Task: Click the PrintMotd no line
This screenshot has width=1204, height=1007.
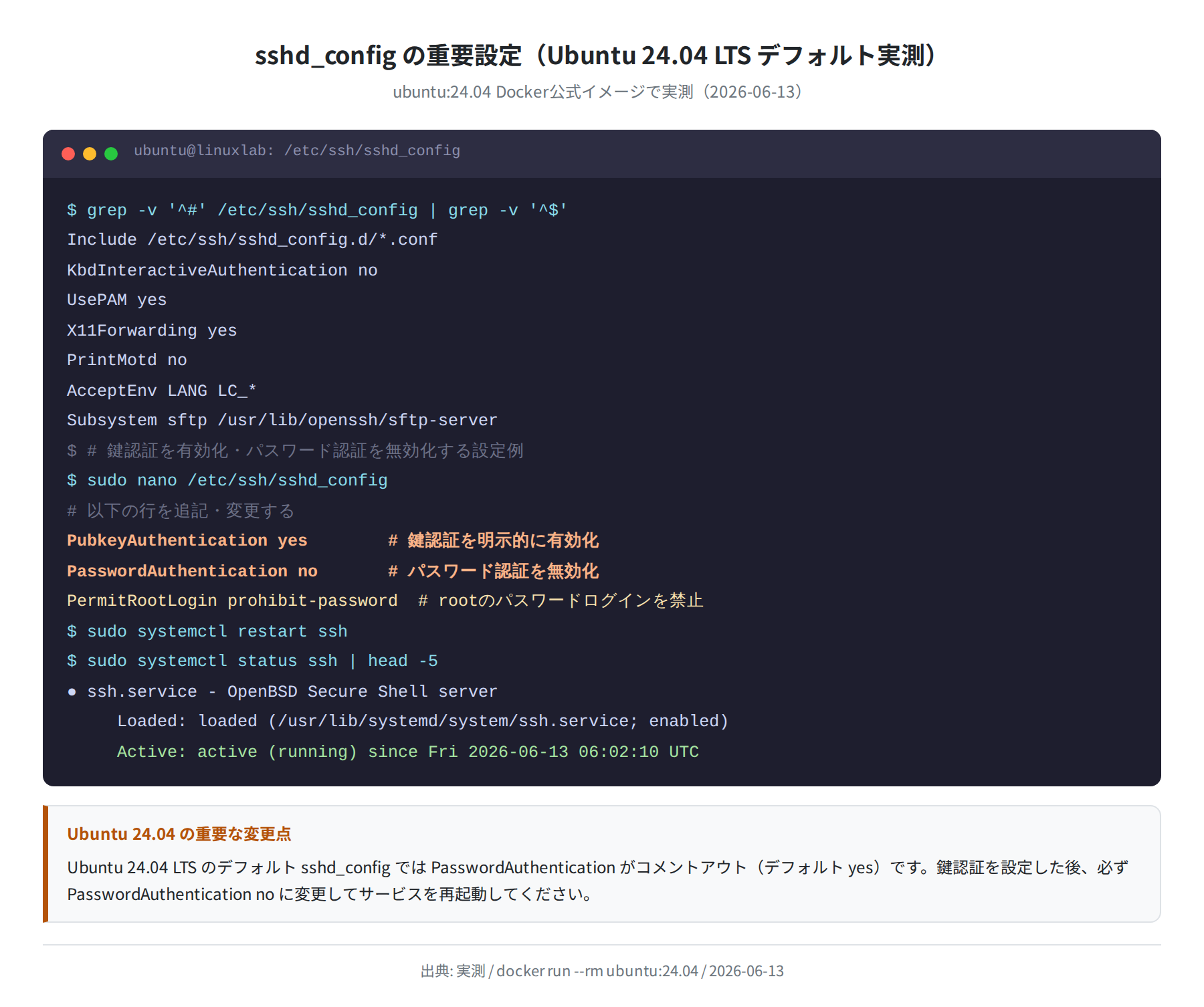Action: point(127,360)
